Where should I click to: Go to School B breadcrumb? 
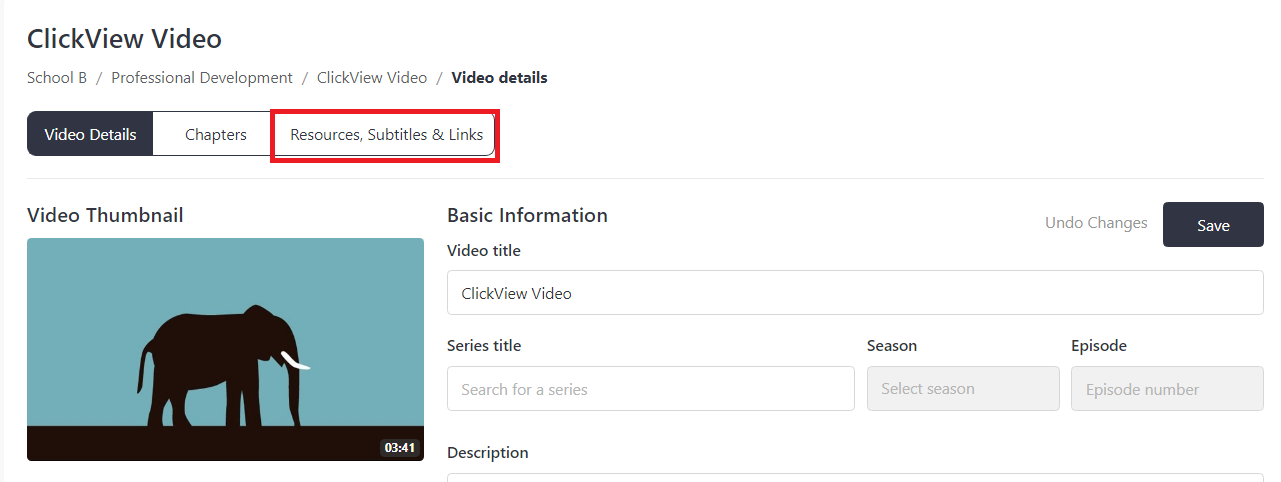[57, 77]
